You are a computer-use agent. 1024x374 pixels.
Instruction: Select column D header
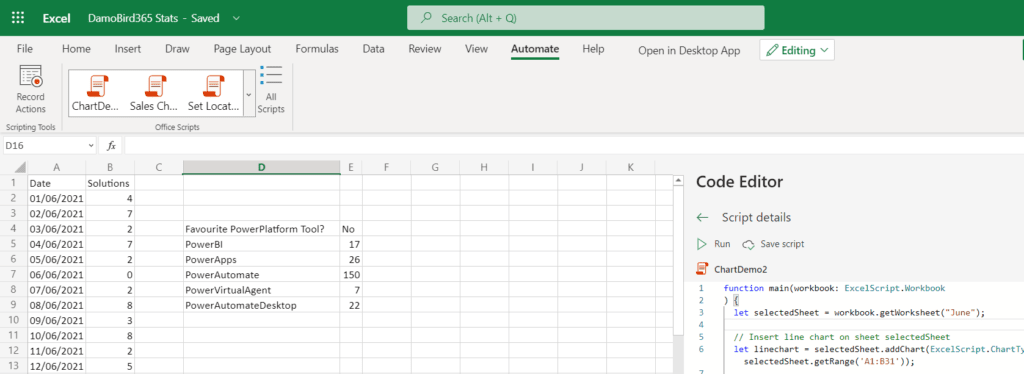(x=261, y=168)
